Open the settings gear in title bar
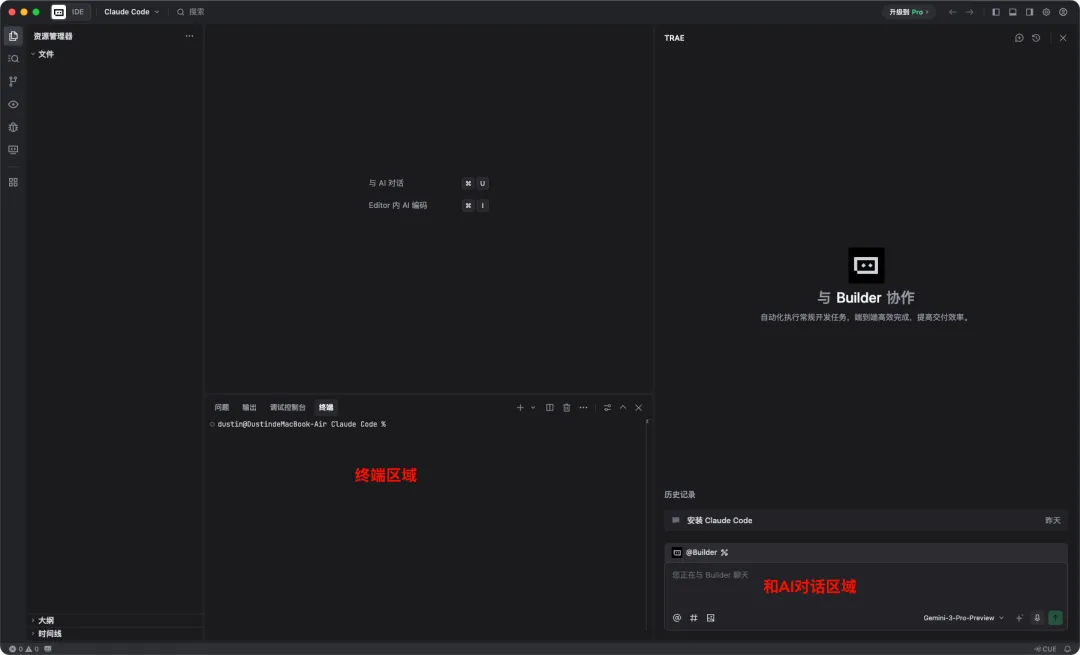 1046,12
